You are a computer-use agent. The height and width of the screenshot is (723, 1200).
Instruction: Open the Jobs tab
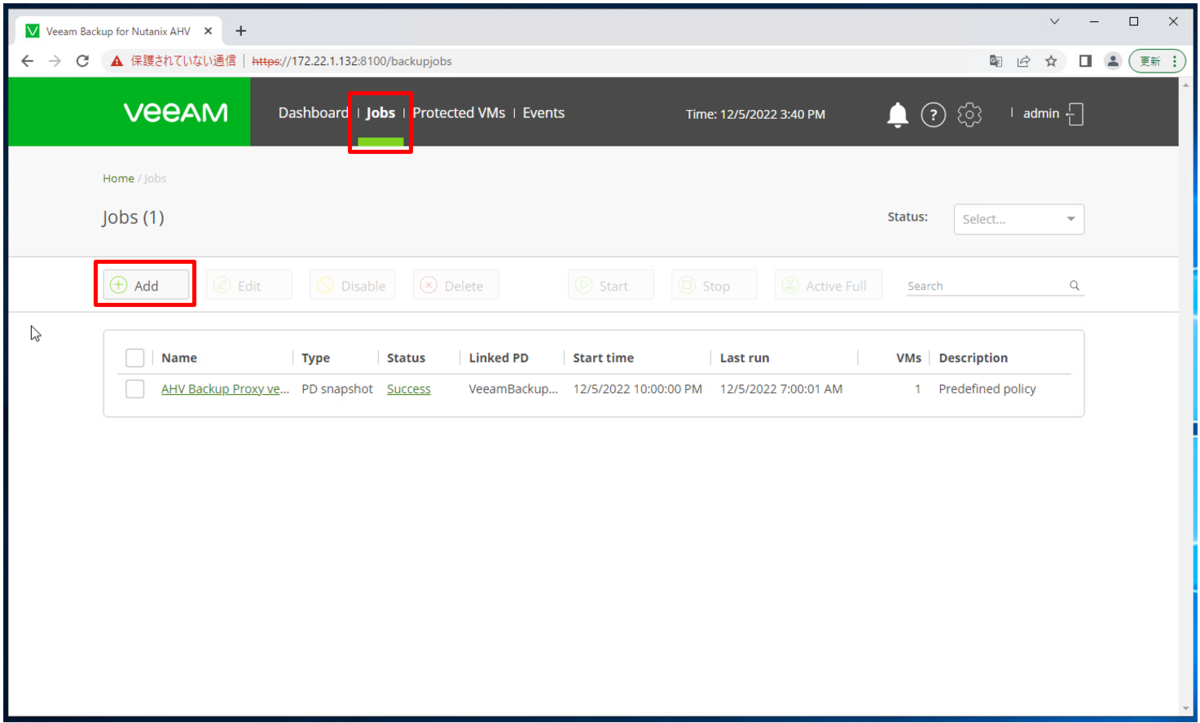pyautogui.click(x=381, y=113)
